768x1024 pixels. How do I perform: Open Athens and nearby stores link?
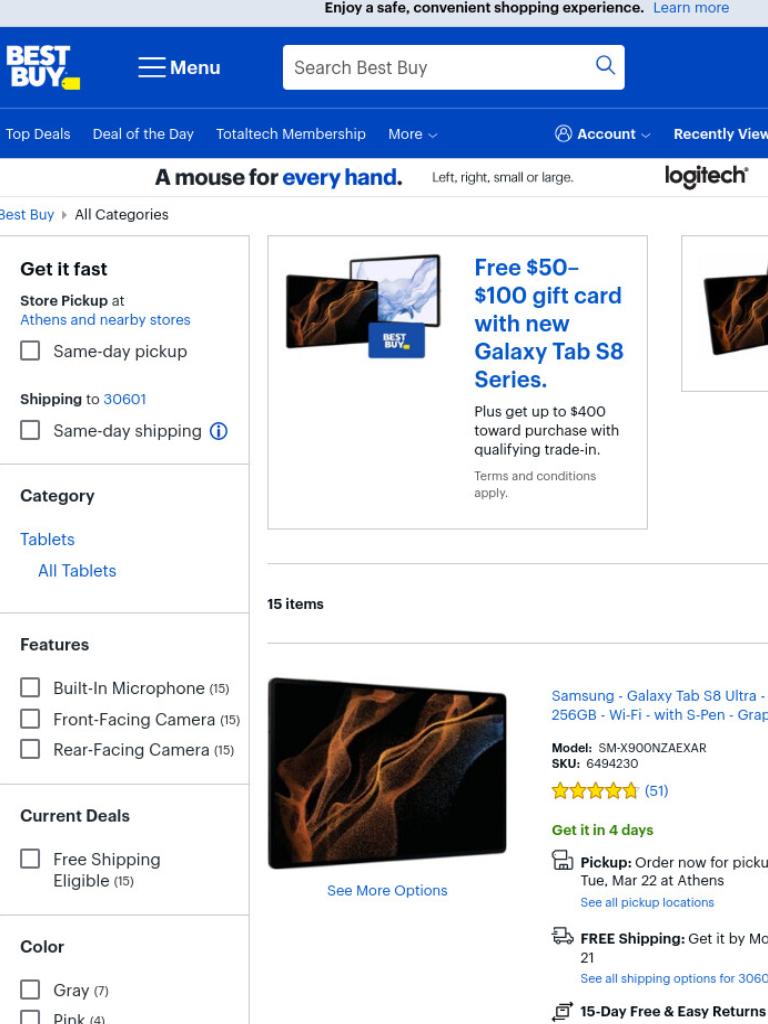(x=105, y=320)
